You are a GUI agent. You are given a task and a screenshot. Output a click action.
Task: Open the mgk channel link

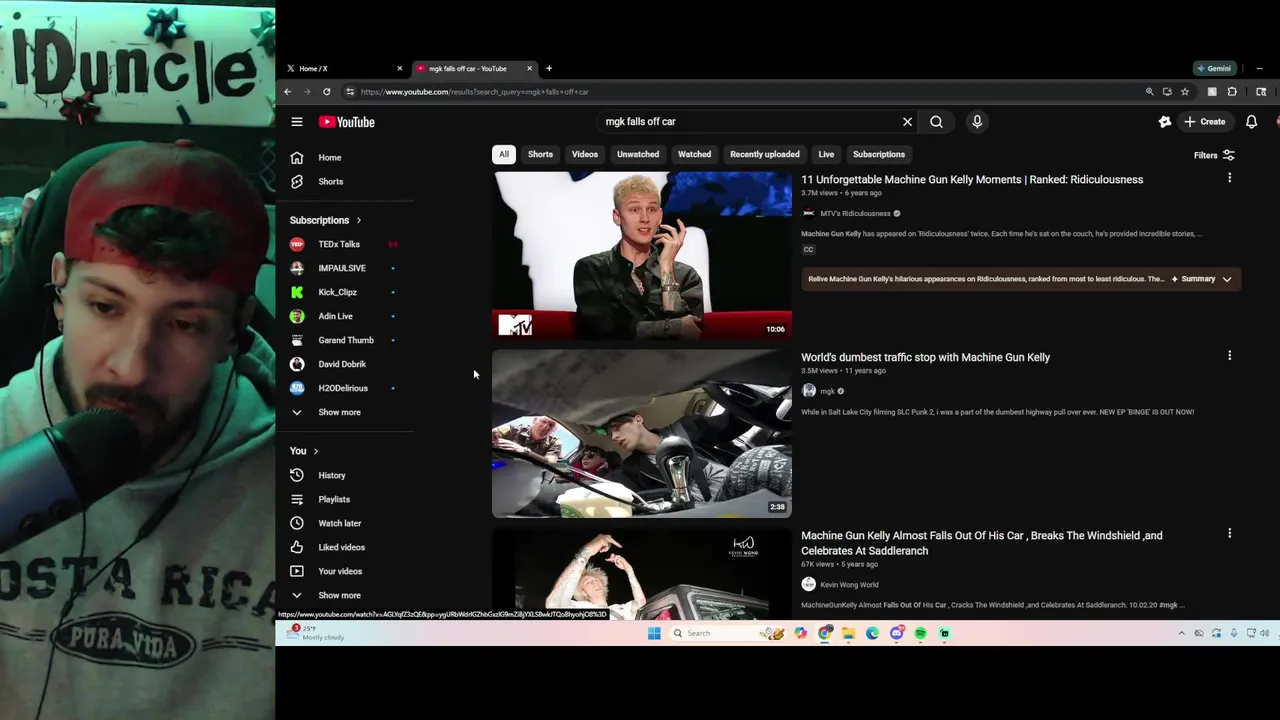click(827, 391)
